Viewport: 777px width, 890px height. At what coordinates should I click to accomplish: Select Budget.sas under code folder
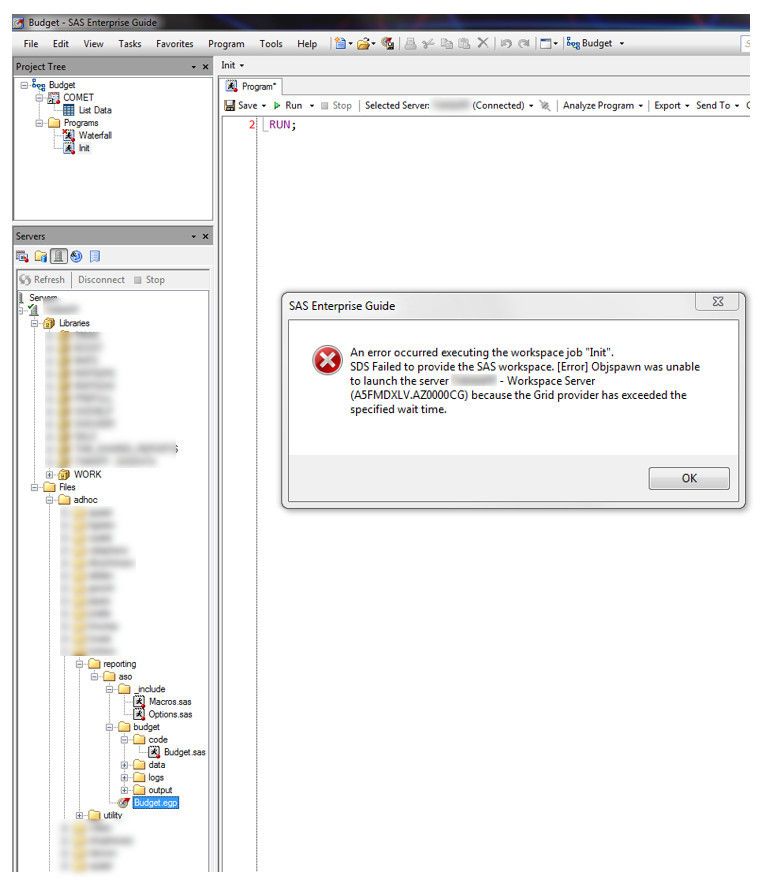184,753
